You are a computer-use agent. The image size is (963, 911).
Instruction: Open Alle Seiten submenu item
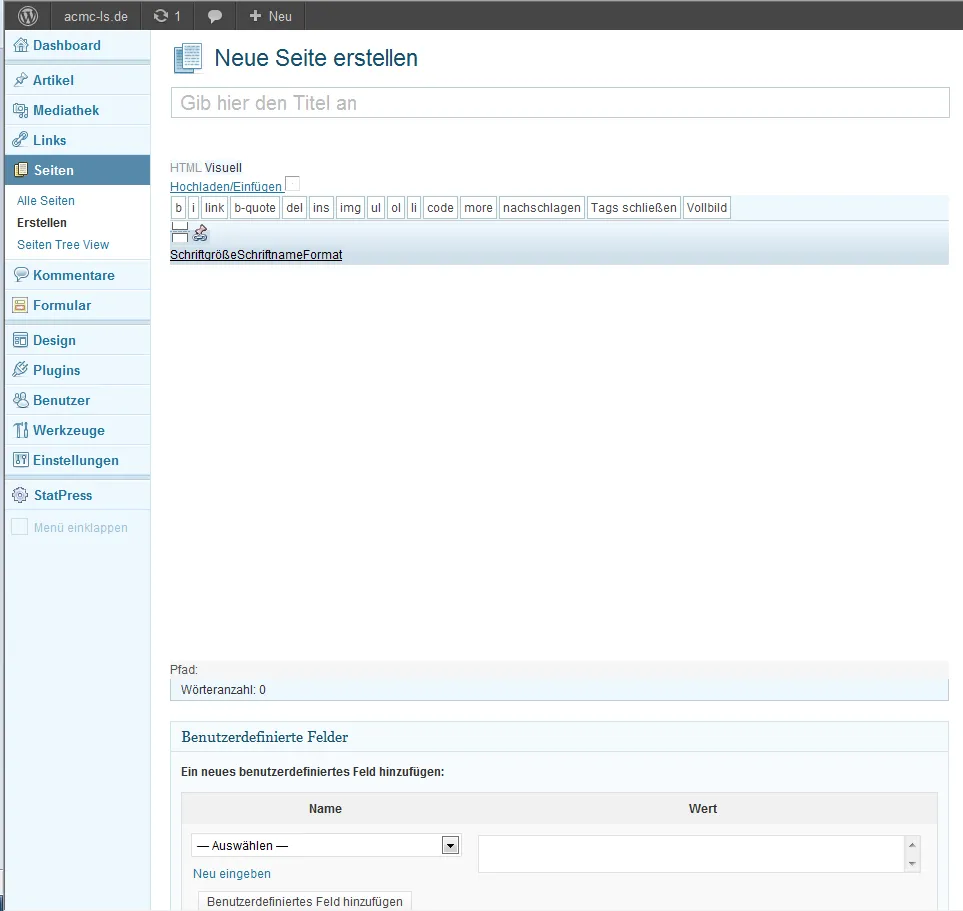(46, 200)
